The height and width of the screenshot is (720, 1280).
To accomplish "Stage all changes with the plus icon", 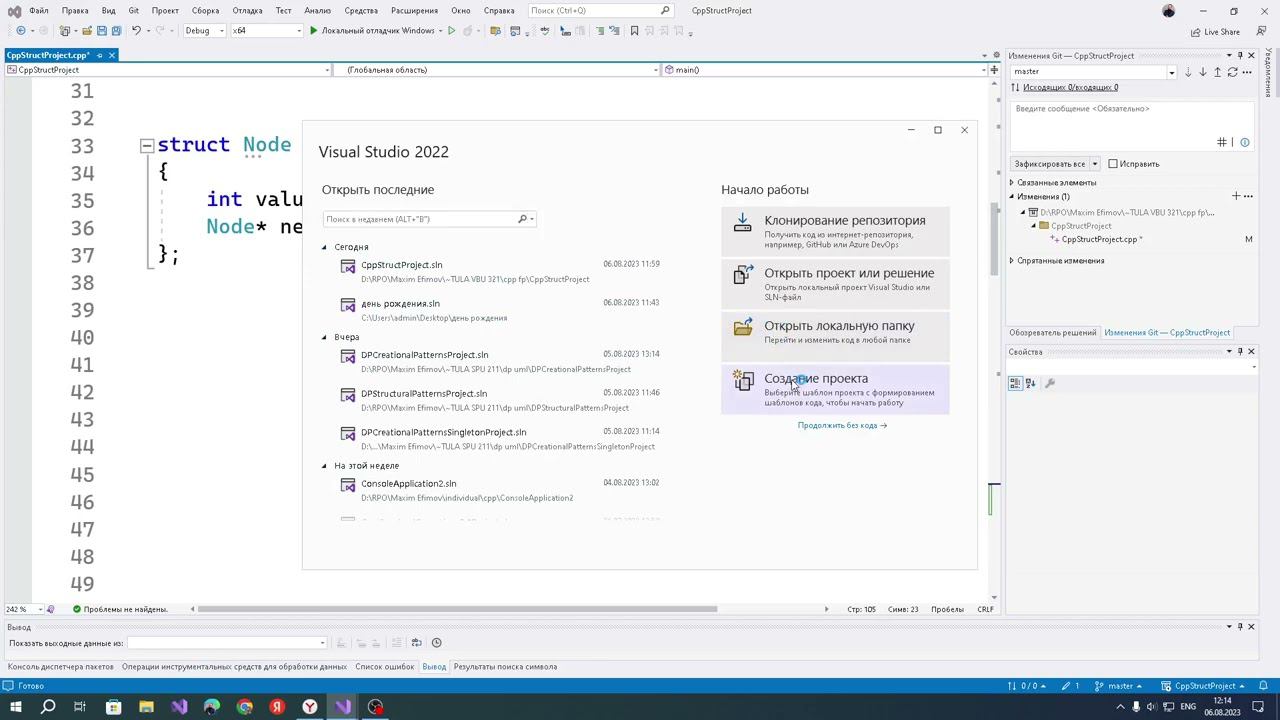I will (1236, 196).
